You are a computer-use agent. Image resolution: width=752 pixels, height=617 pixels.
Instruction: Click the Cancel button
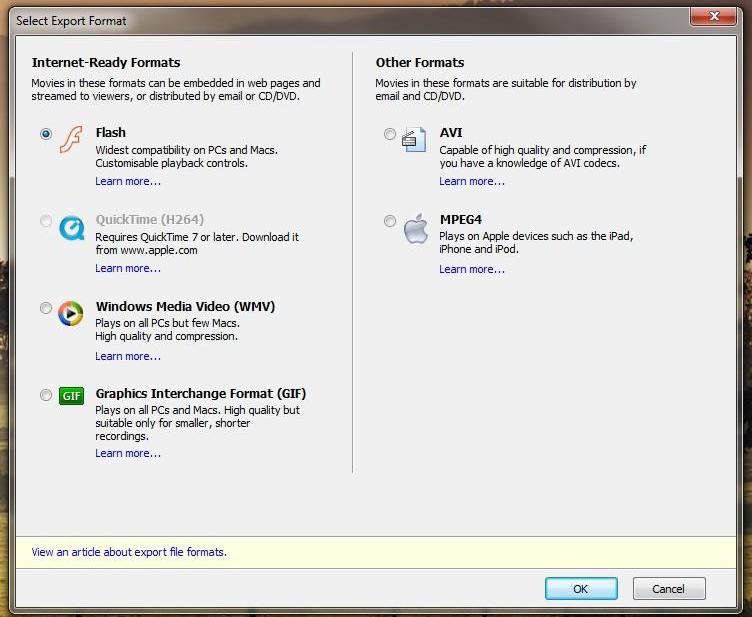(669, 589)
